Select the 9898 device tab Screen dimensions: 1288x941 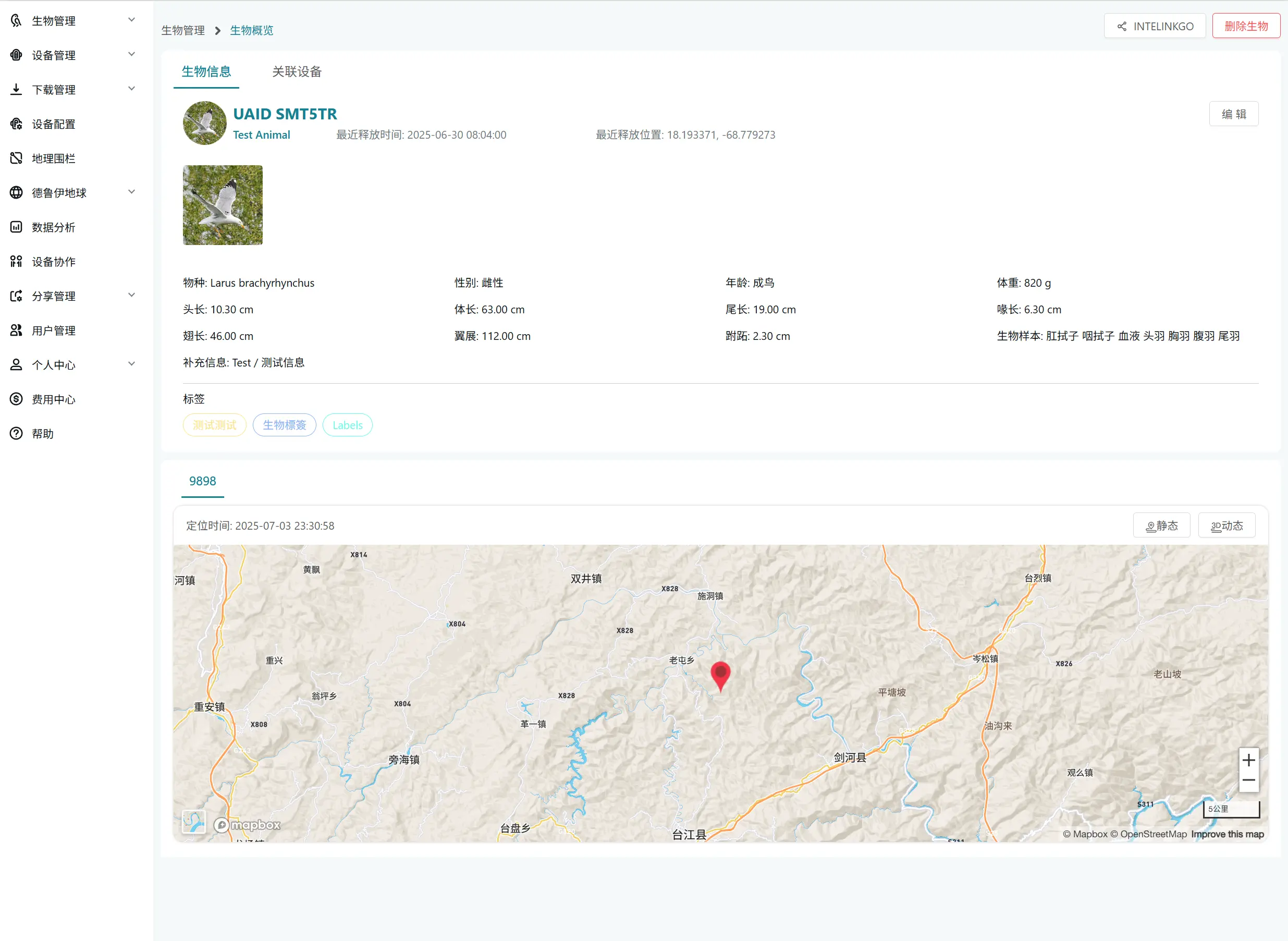pos(202,481)
